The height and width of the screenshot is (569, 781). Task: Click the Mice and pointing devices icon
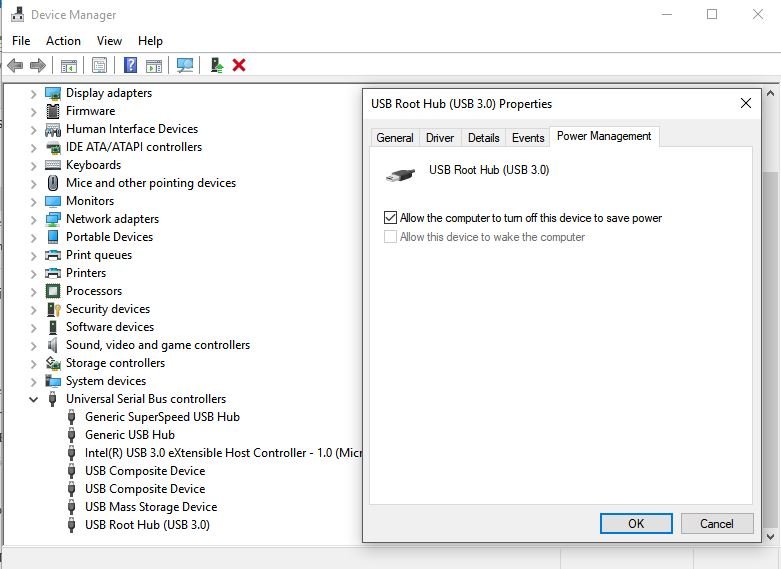pyautogui.click(x=53, y=183)
